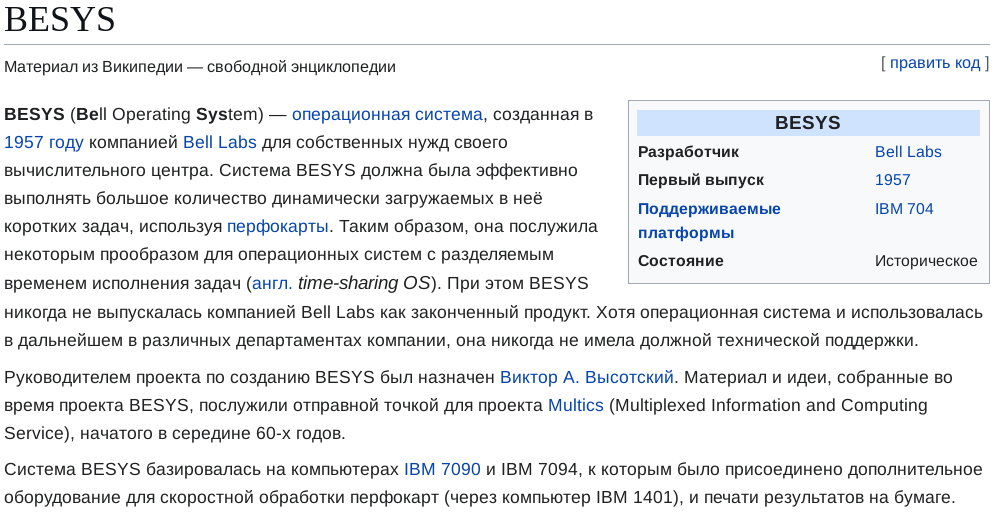1005x522 pixels.
Task: Click the 'Первый выпуск' infobox label
Action: point(701,180)
